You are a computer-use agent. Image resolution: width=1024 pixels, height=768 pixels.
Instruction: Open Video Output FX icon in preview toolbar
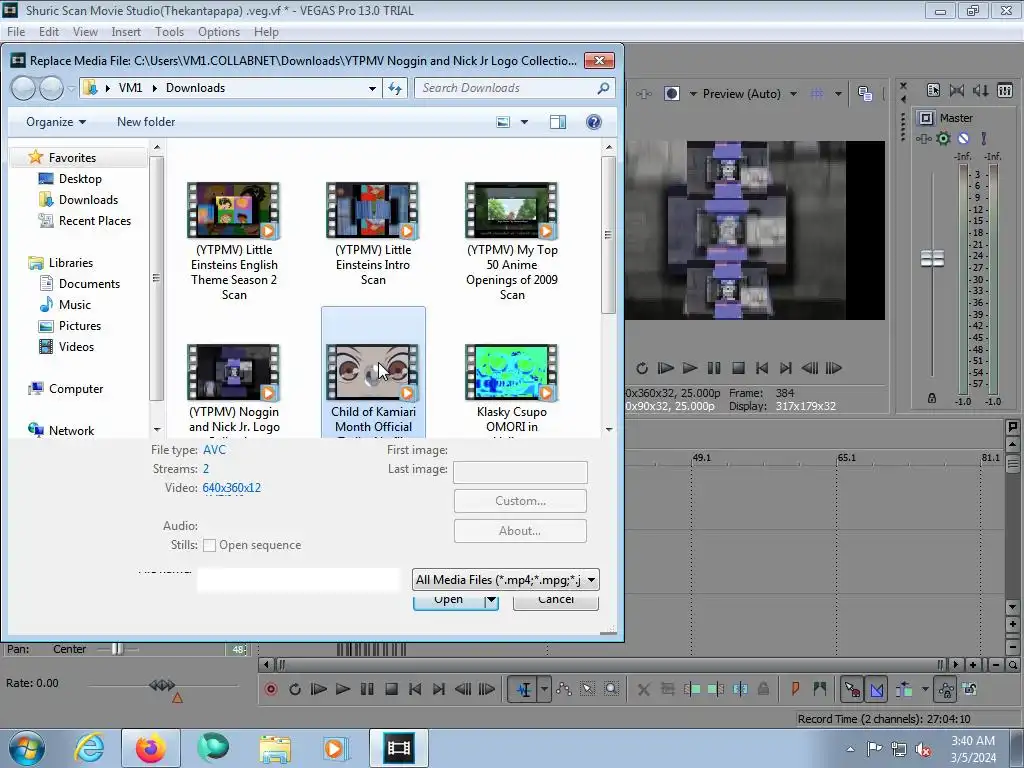(x=644, y=93)
